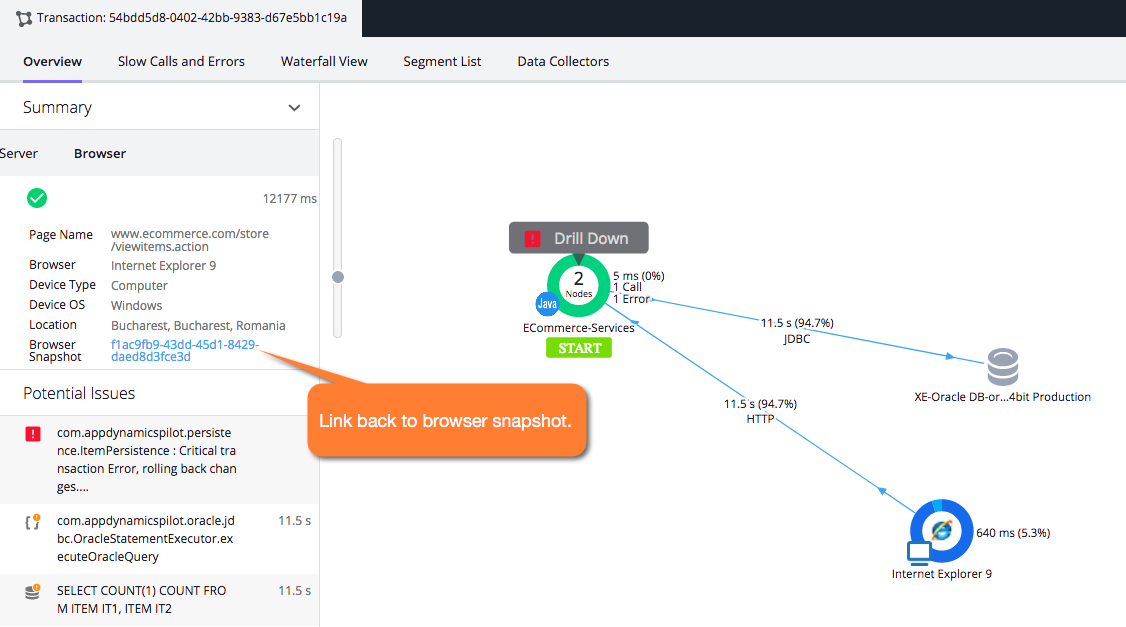Click the 1 Error label on ECommerce-Services node
1126x627 pixels.
[631, 299]
